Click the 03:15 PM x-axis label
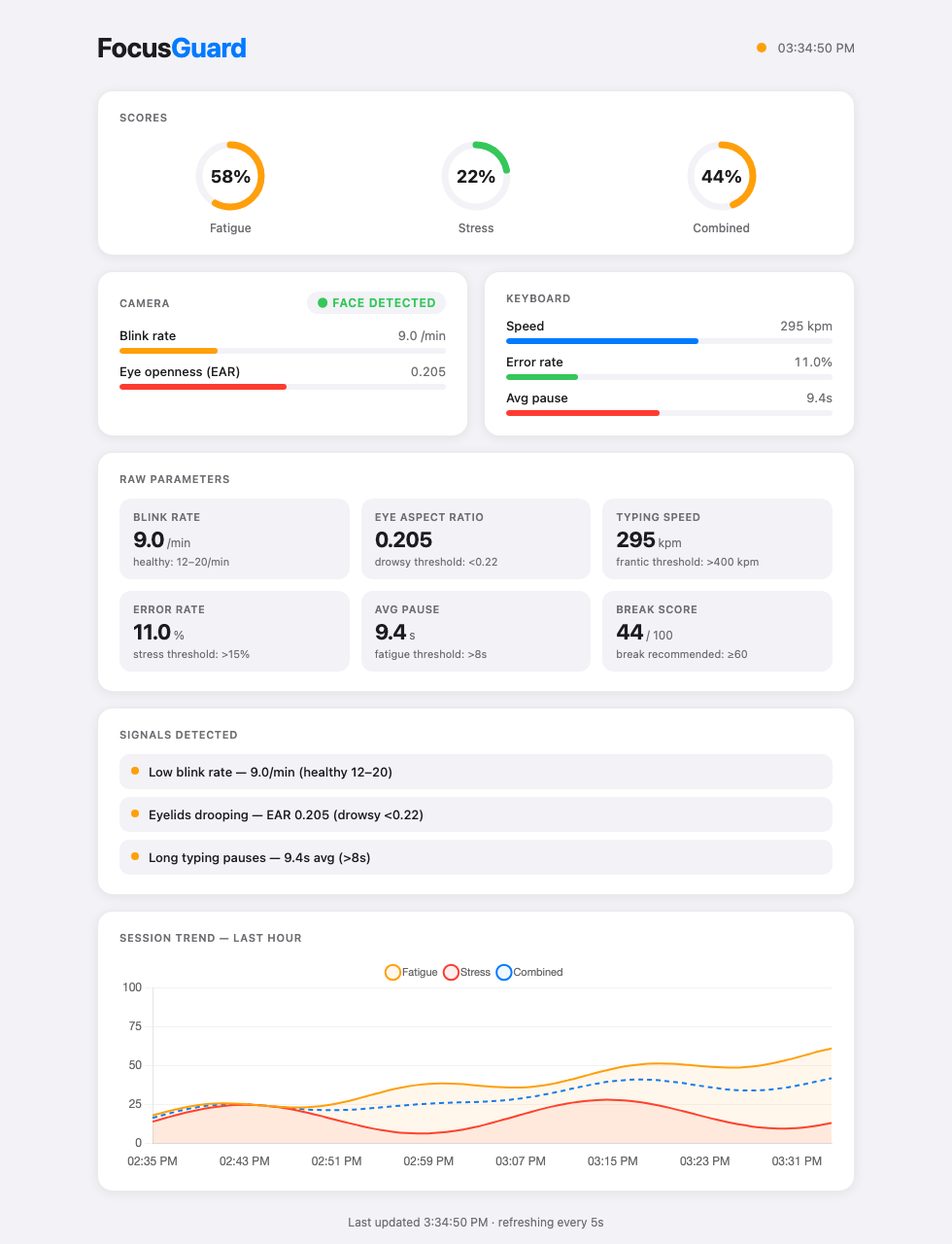 click(613, 1161)
